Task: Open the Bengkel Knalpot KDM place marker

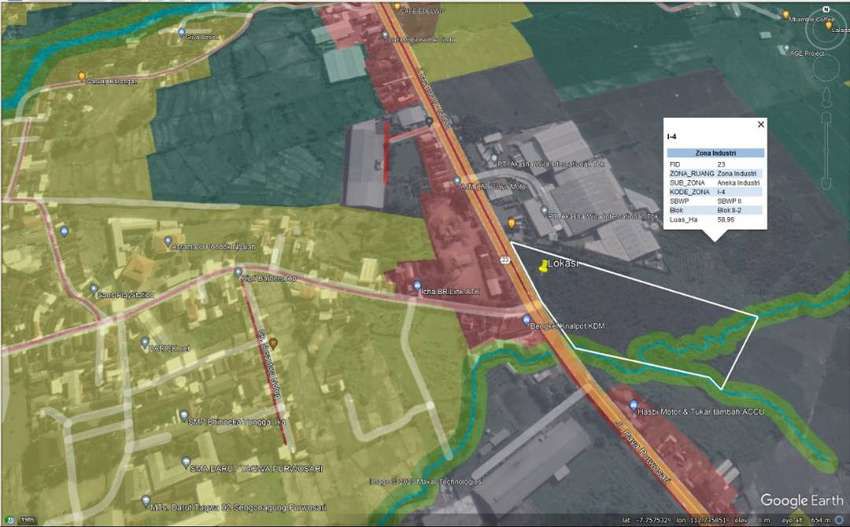Action: coord(527,320)
